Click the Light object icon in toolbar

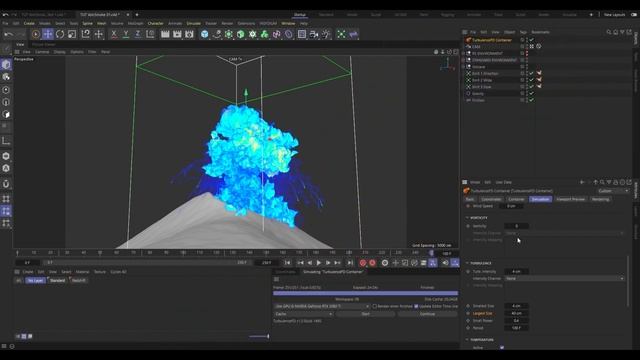click(326, 34)
